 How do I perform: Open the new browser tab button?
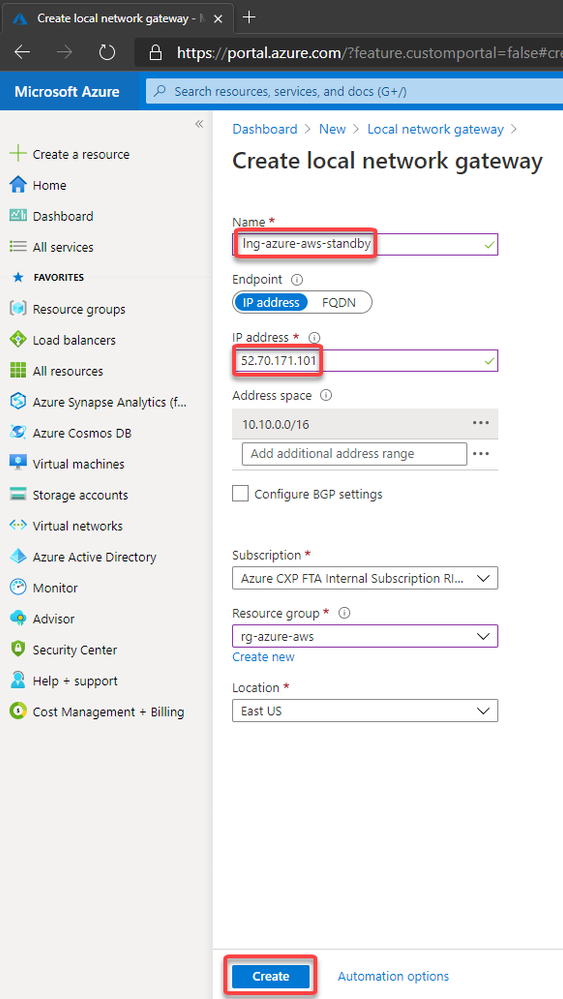coord(249,17)
